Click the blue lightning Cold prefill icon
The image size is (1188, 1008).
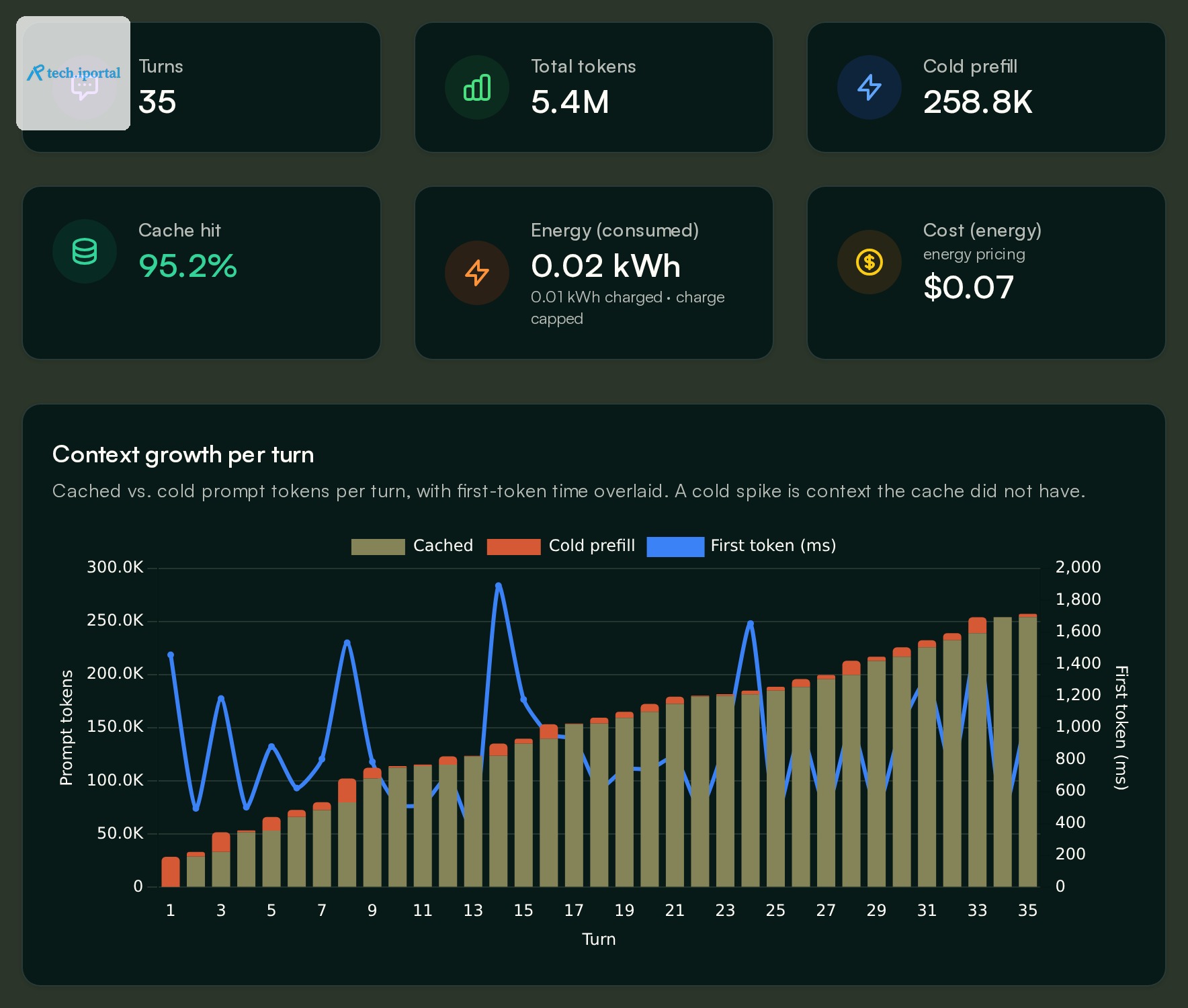point(869,87)
